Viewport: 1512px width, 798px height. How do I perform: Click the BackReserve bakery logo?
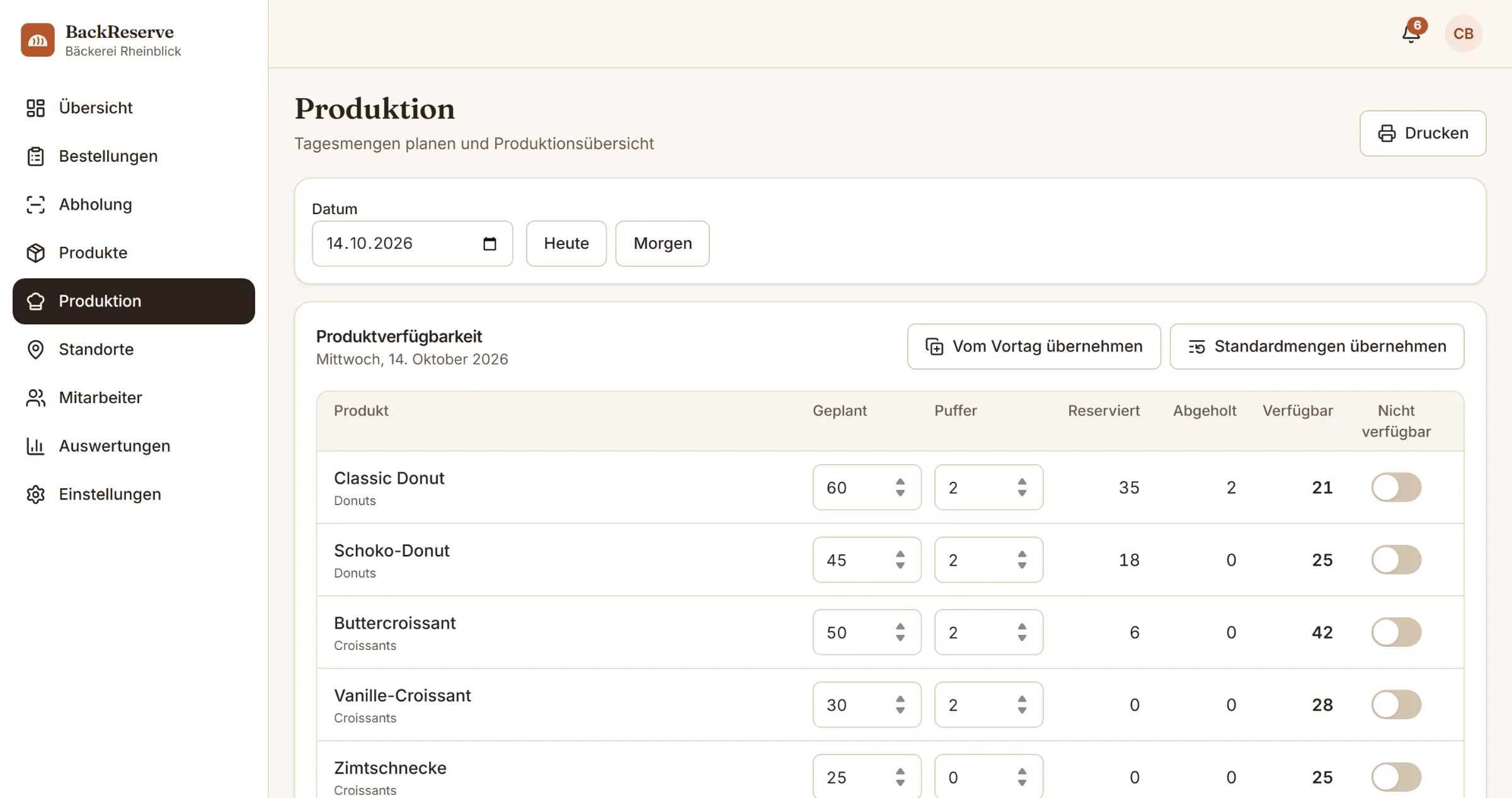(x=38, y=40)
